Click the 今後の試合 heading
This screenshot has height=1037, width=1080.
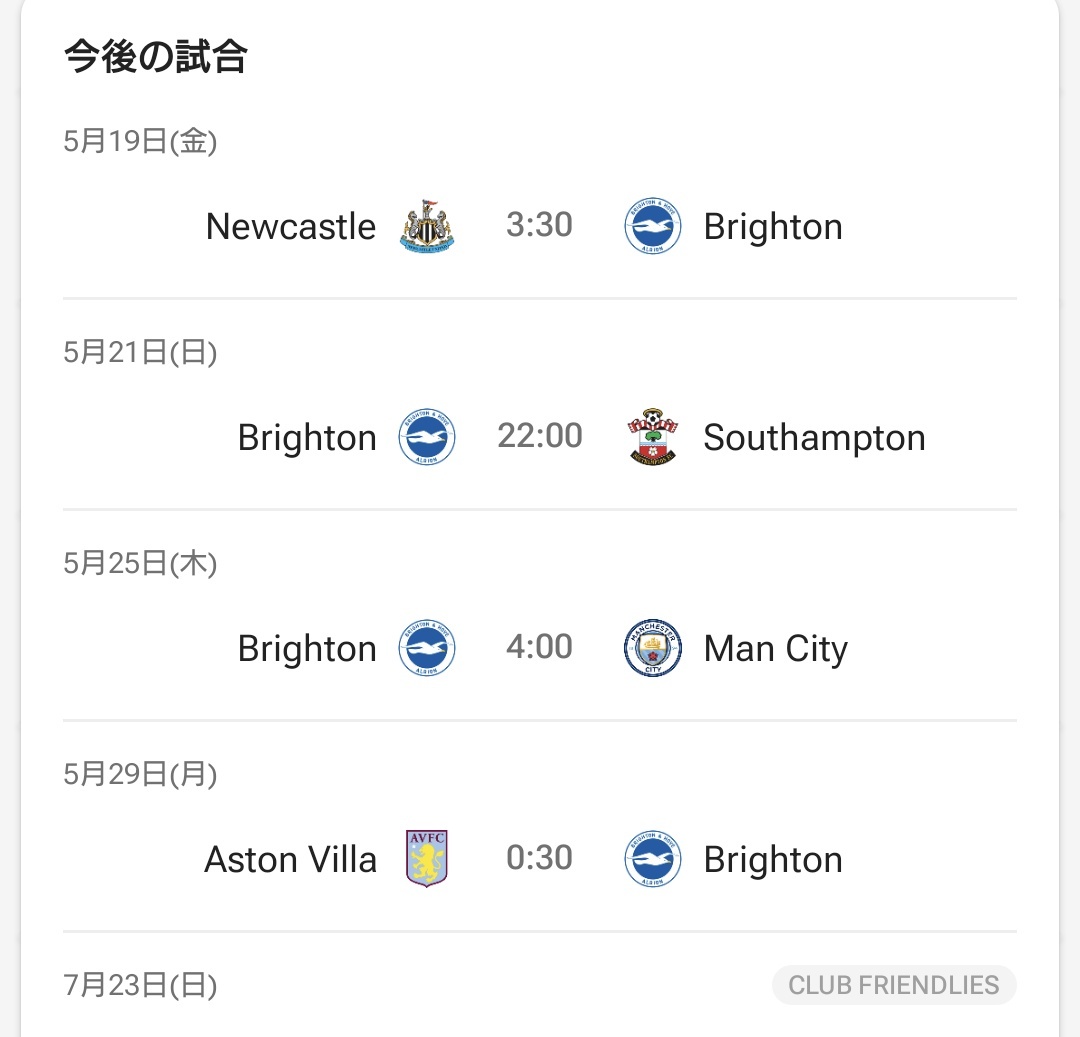coord(155,57)
